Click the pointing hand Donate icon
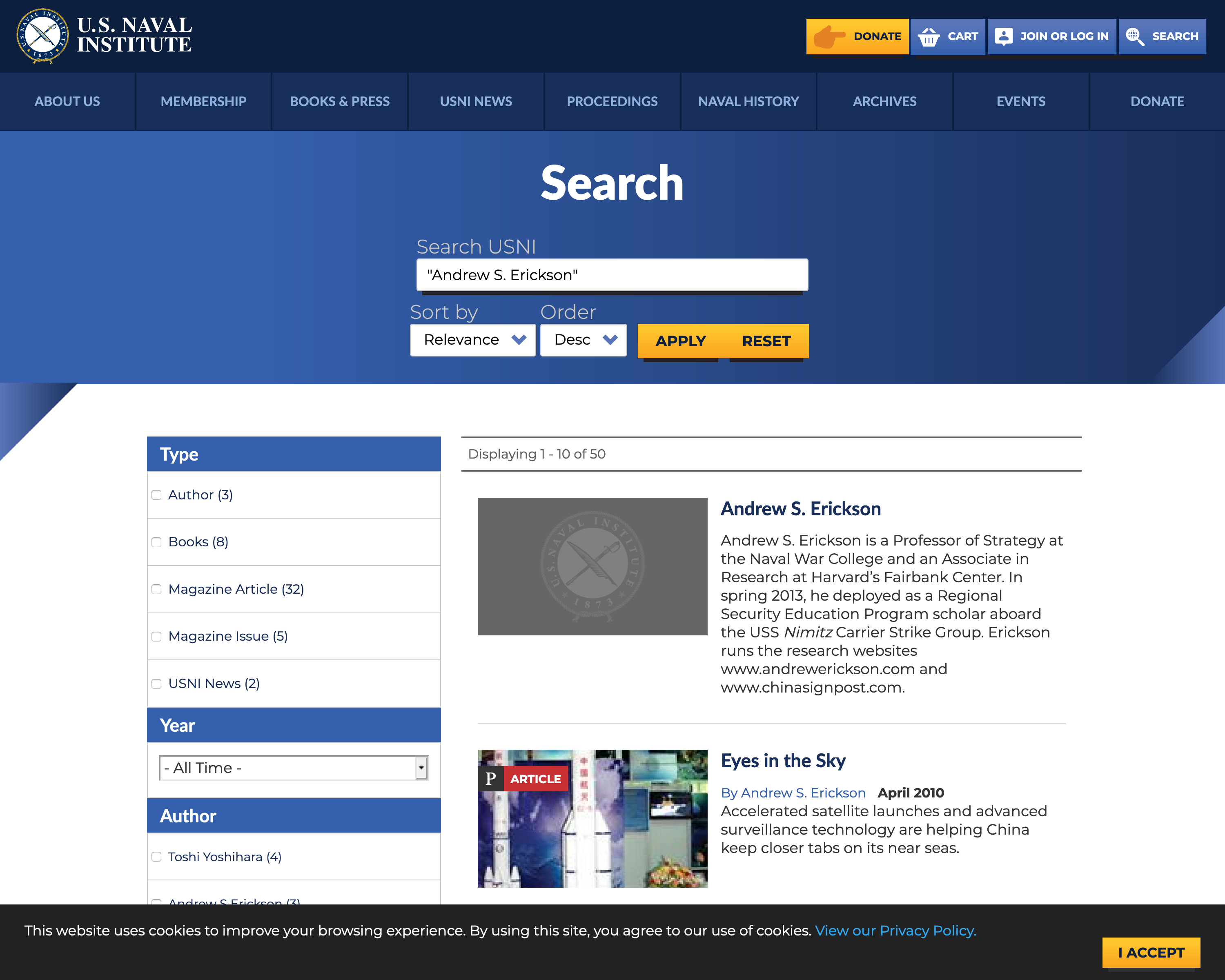Image resolution: width=1225 pixels, height=980 pixels. click(830, 36)
